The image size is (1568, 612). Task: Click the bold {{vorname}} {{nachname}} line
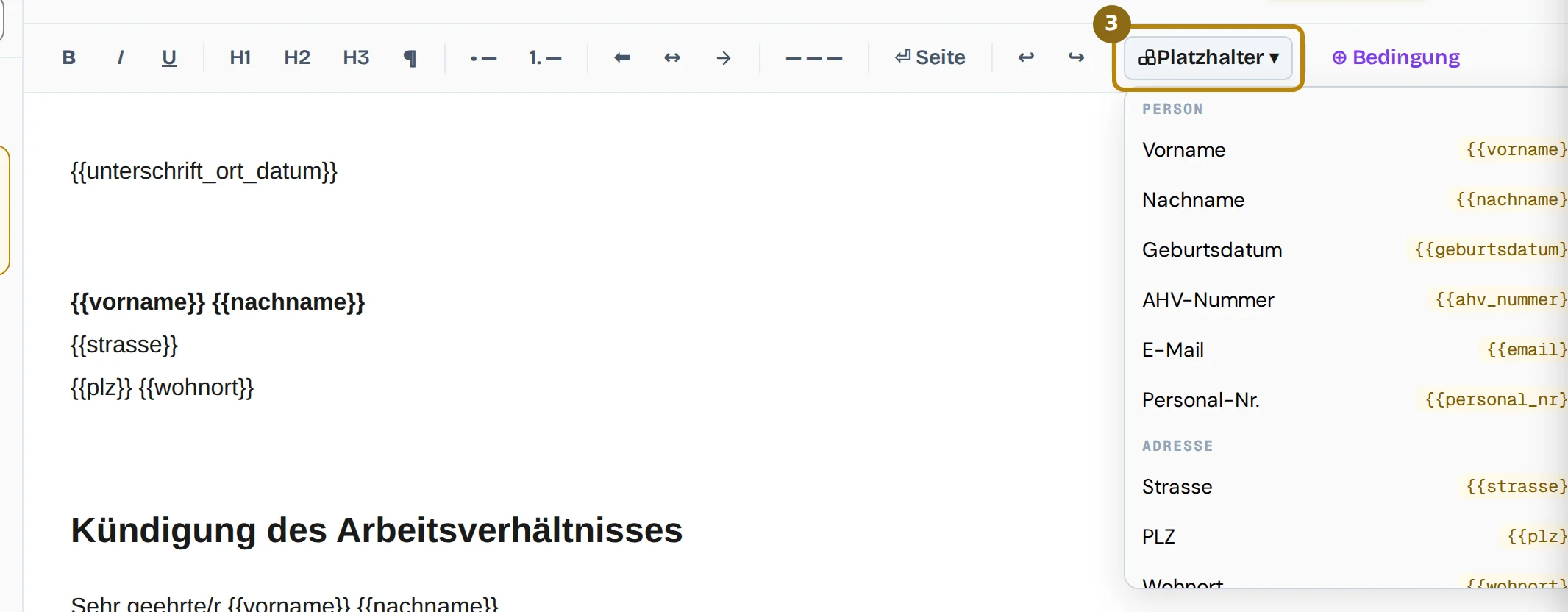(x=218, y=302)
